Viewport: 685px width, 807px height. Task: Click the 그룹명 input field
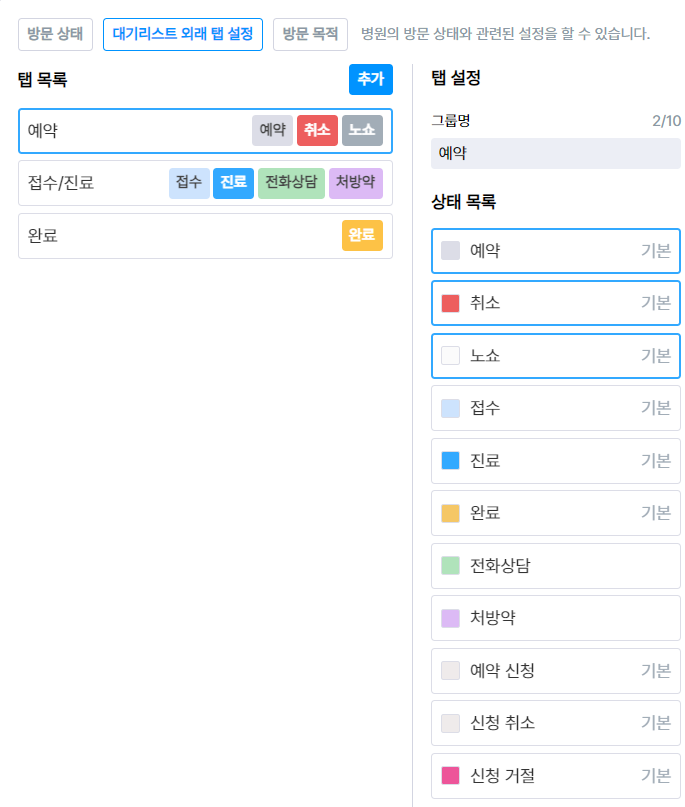pyautogui.click(x=555, y=153)
